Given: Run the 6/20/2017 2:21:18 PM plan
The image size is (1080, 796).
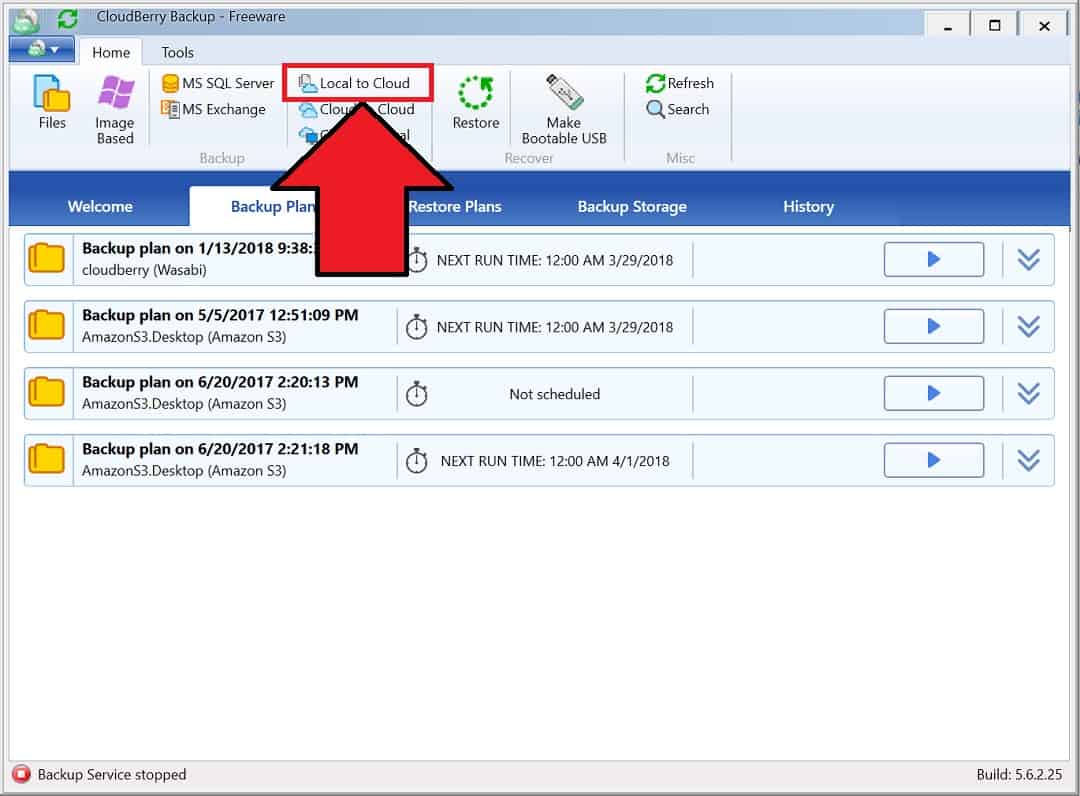Looking at the screenshot, I should coord(933,460).
